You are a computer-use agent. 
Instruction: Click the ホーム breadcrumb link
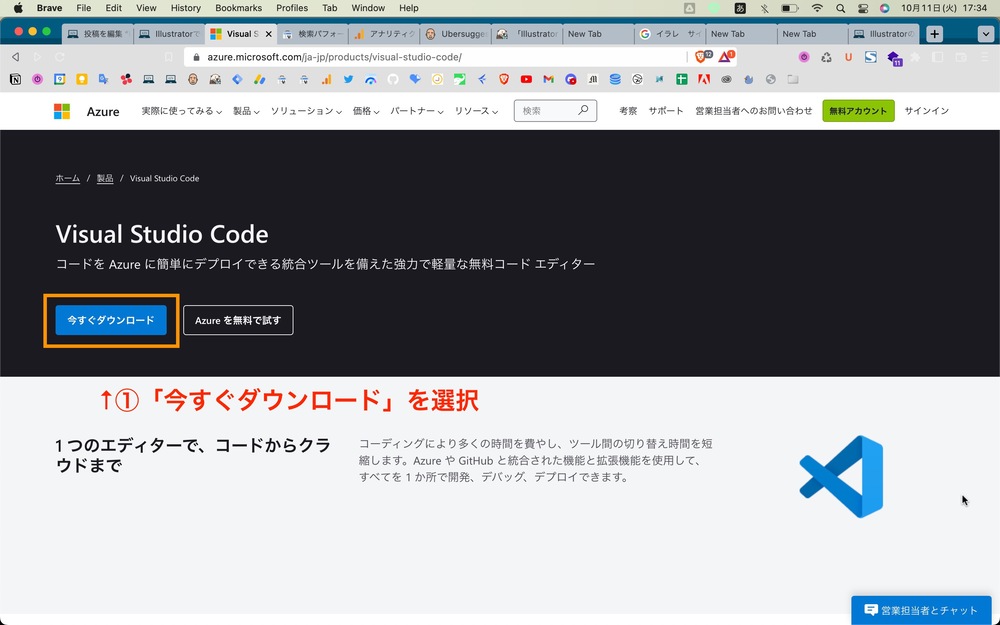pos(67,178)
